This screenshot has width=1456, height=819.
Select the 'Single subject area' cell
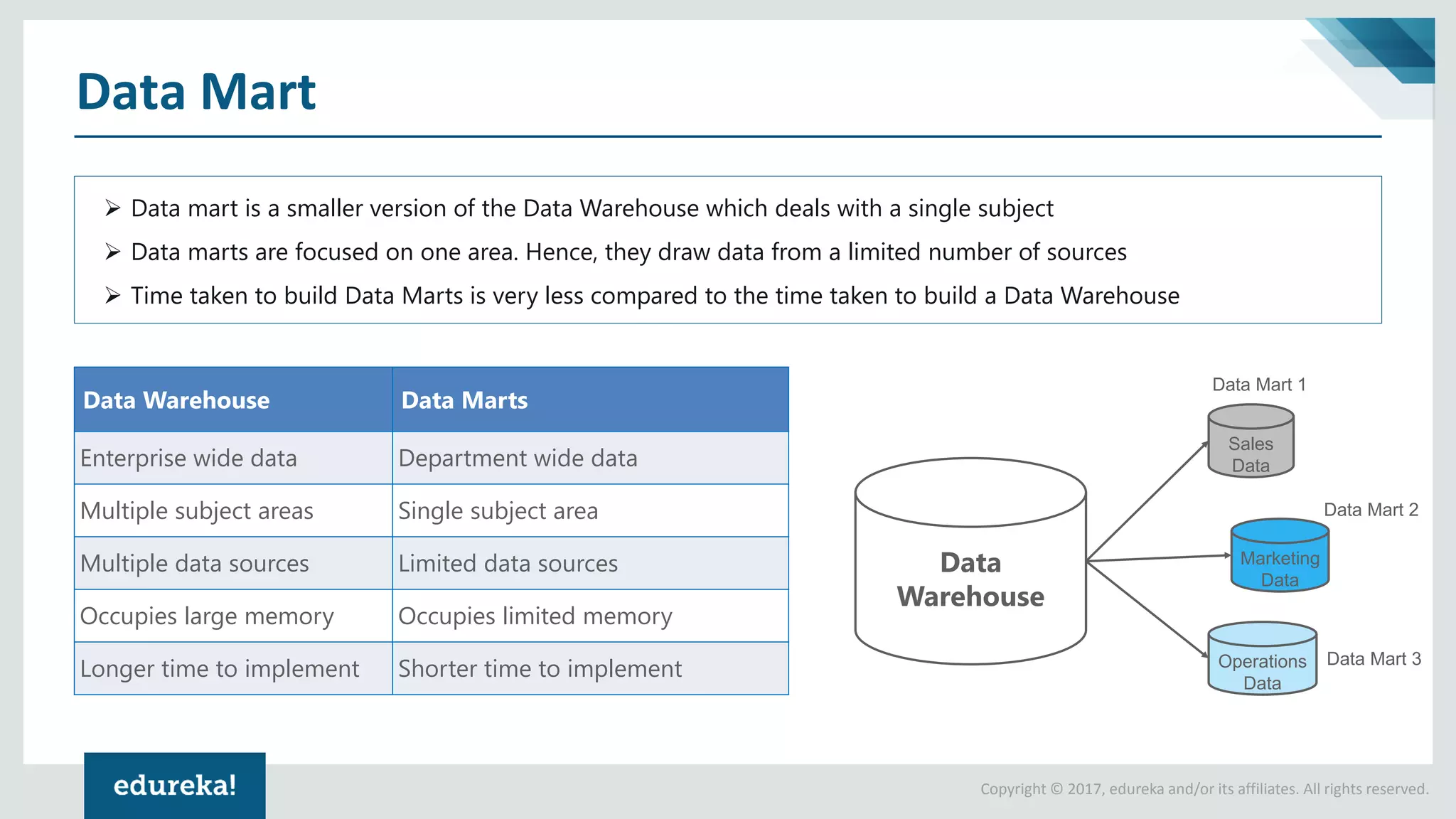pyautogui.click(x=590, y=510)
